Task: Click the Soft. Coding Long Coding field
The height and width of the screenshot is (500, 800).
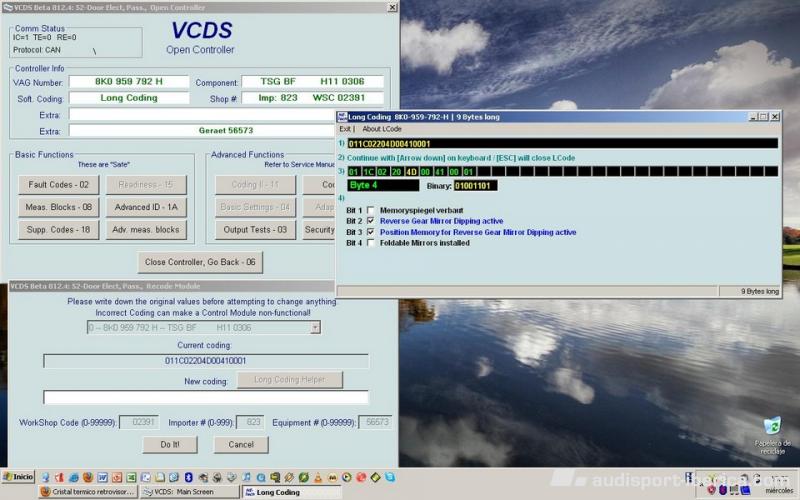Action: pyautogui.click(x=129, y=98)
